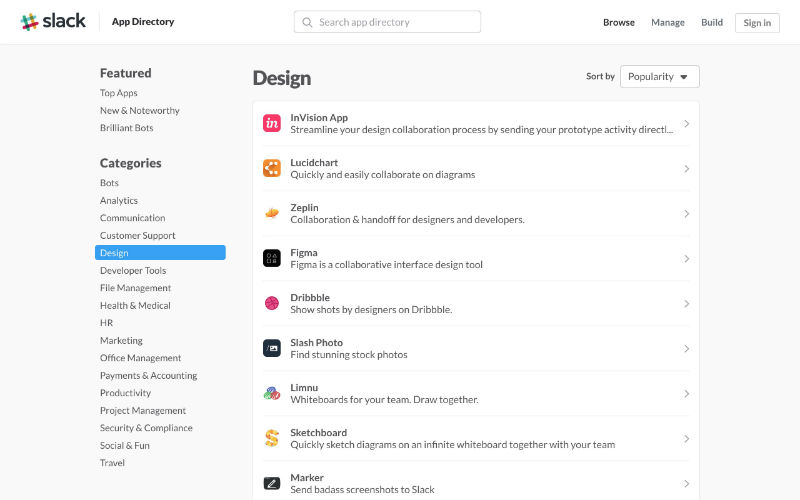Select Payments & Accounting category
The width and height of the screenshot is (800, 500).
pyautogui.click(x=148, y=376)
